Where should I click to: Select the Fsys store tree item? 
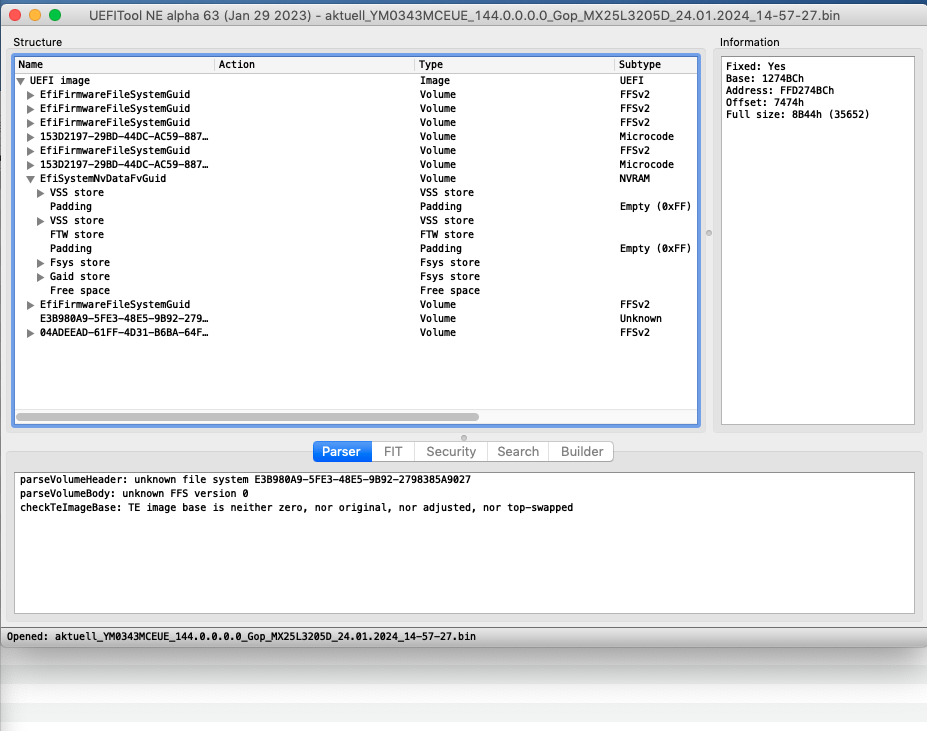(x=80, y=263)
